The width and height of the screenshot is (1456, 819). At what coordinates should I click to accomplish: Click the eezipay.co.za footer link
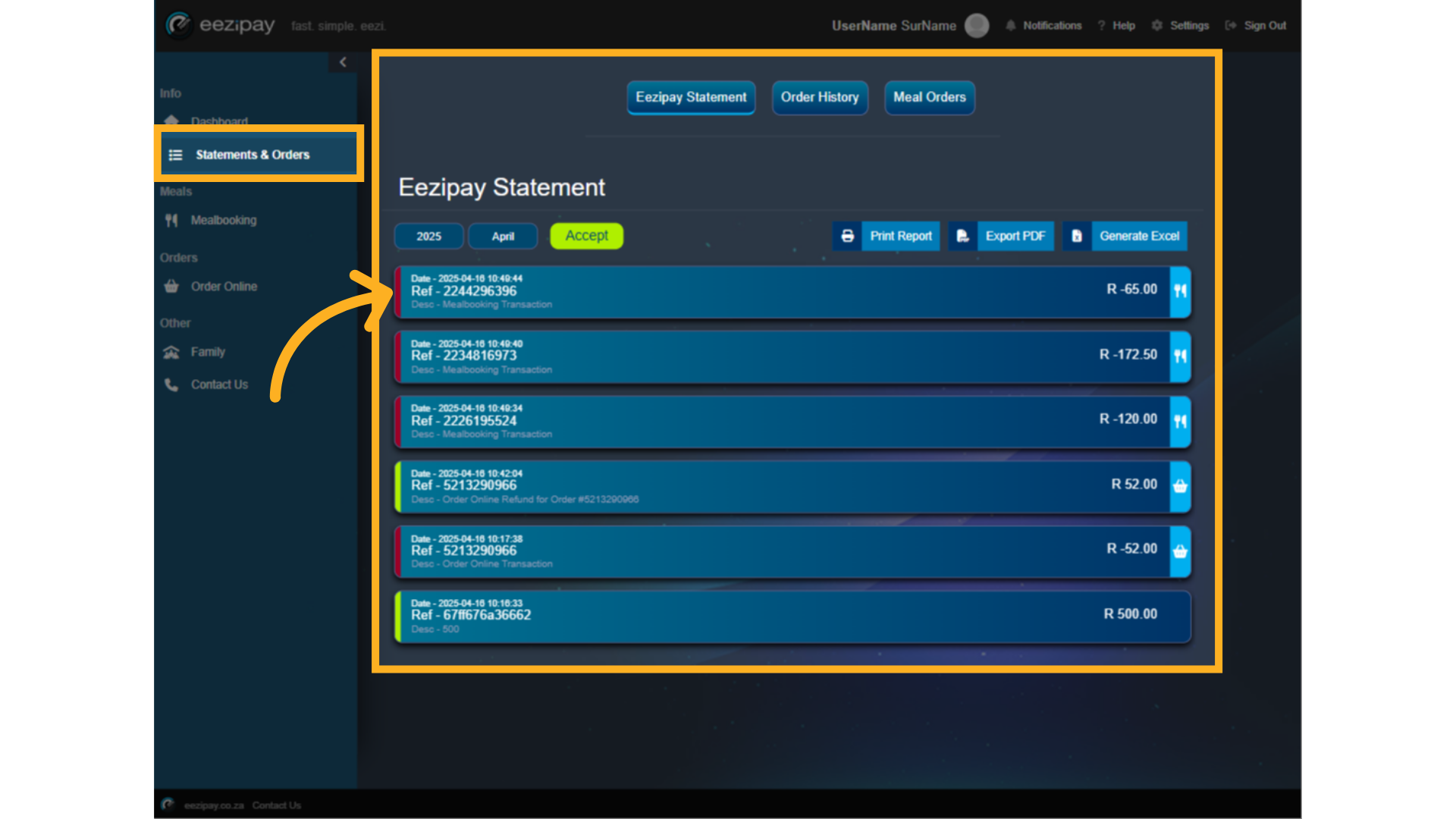point(214,805)
